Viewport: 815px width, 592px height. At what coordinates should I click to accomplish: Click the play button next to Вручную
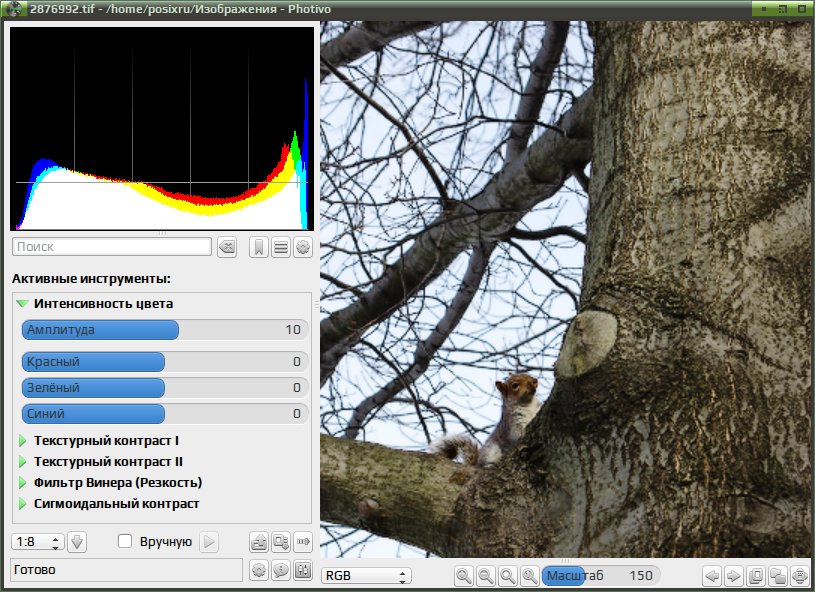point(209,542)
